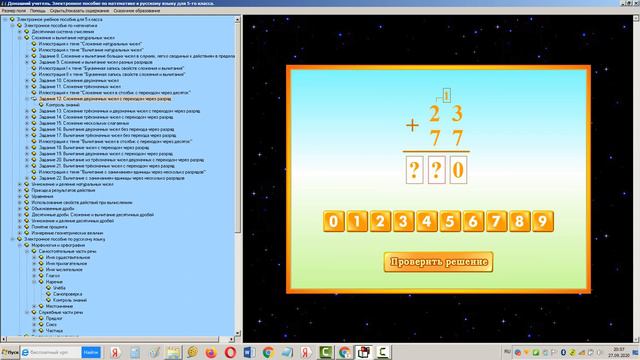Click contents panel scroll-down arrow
This screenshot has width=640, height=360.
pyautogui.click(x=238, y=333)
